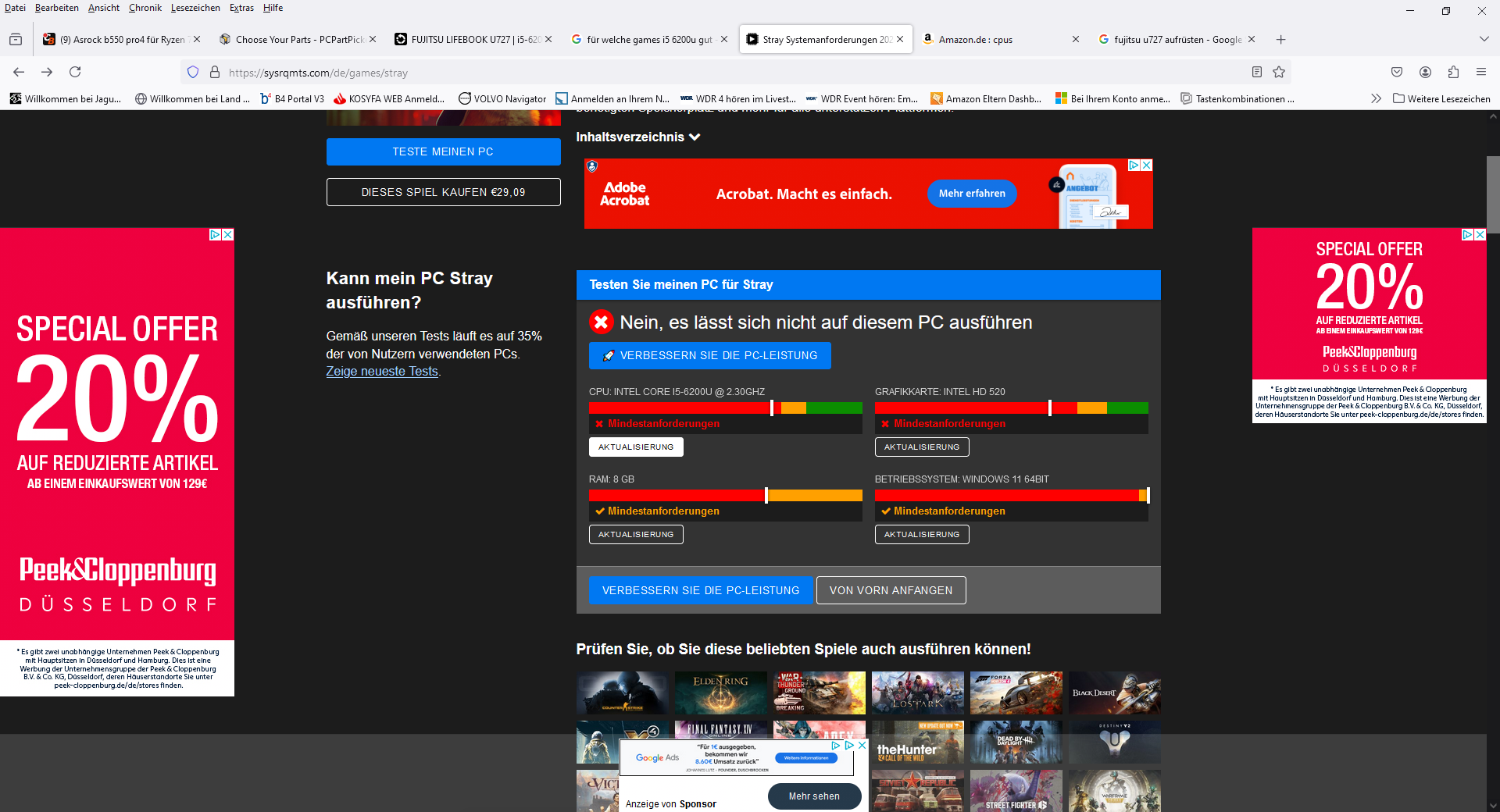Screen dimensions: 1500x812
Task: Open the Ansicht menu
Action: (x=104, y=8)
